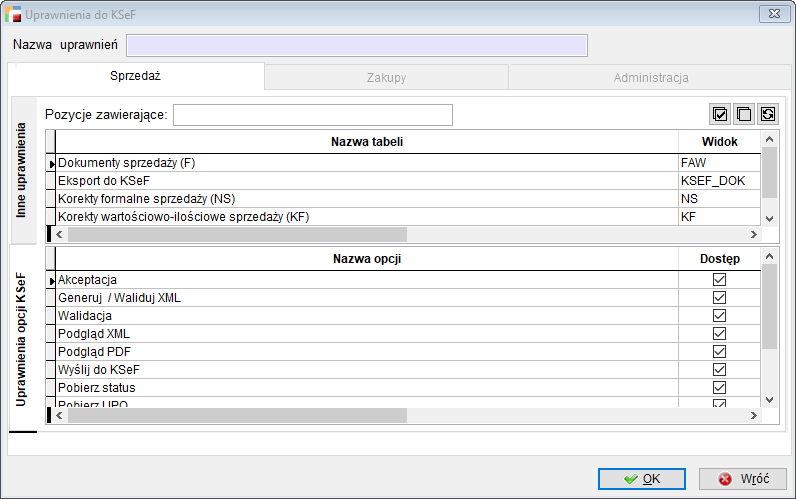The image size is (796, 499).
Task: Click the select-all checkmark icon
Action: click(720, 114)
